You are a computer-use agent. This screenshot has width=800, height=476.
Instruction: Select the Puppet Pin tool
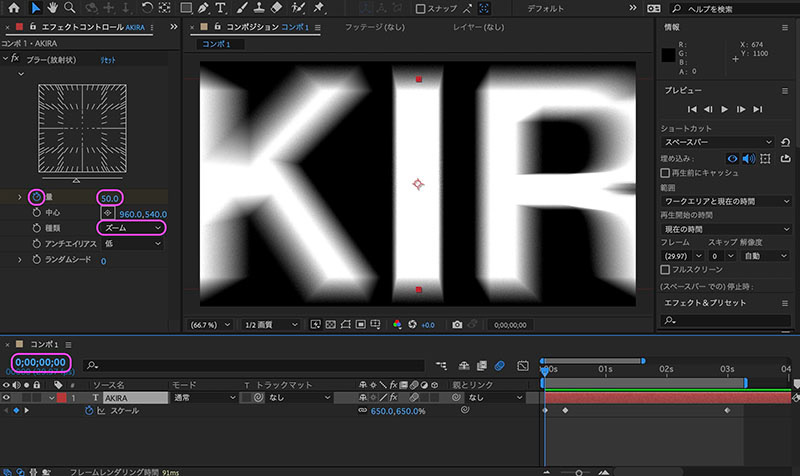coord(319,8)
